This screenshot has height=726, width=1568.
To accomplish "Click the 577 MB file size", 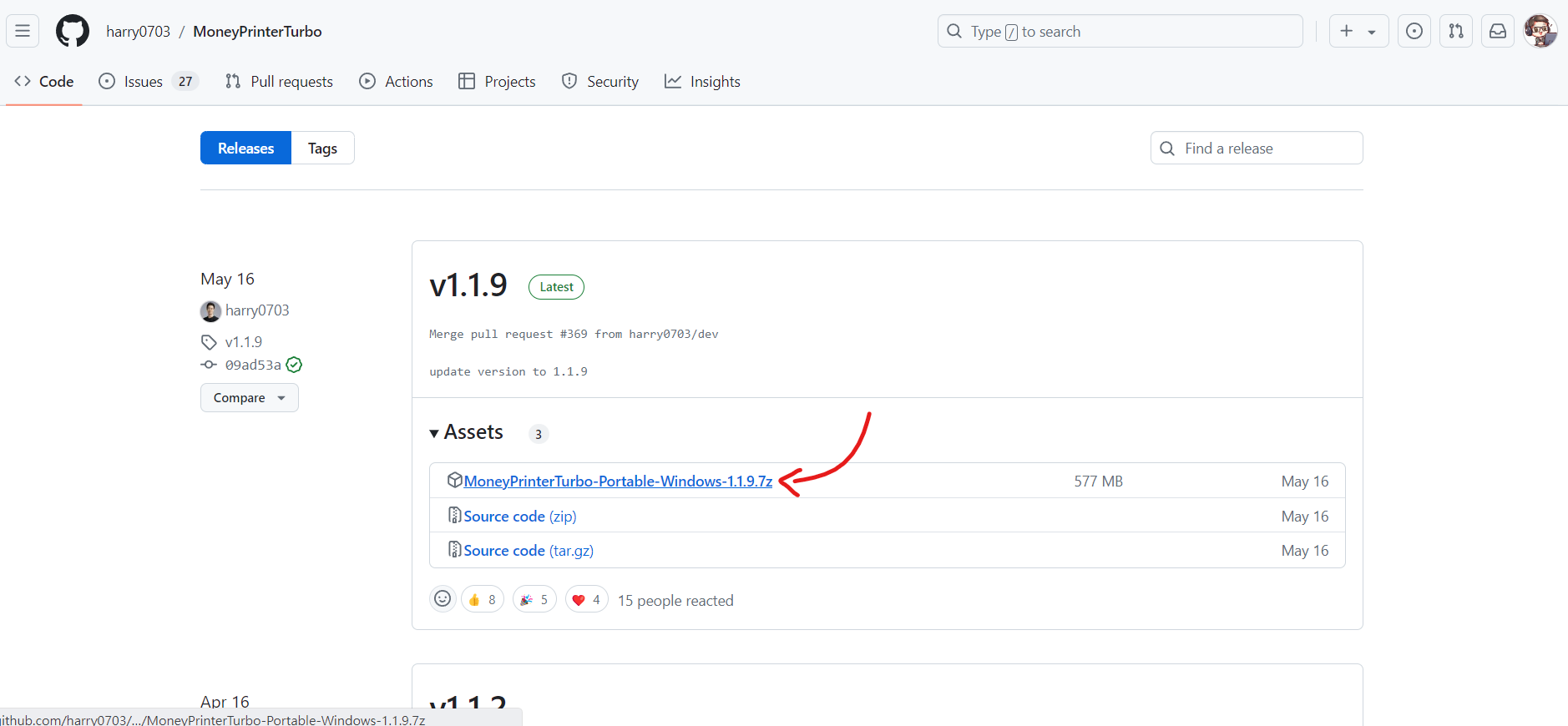I will (x=1098, y=481).
